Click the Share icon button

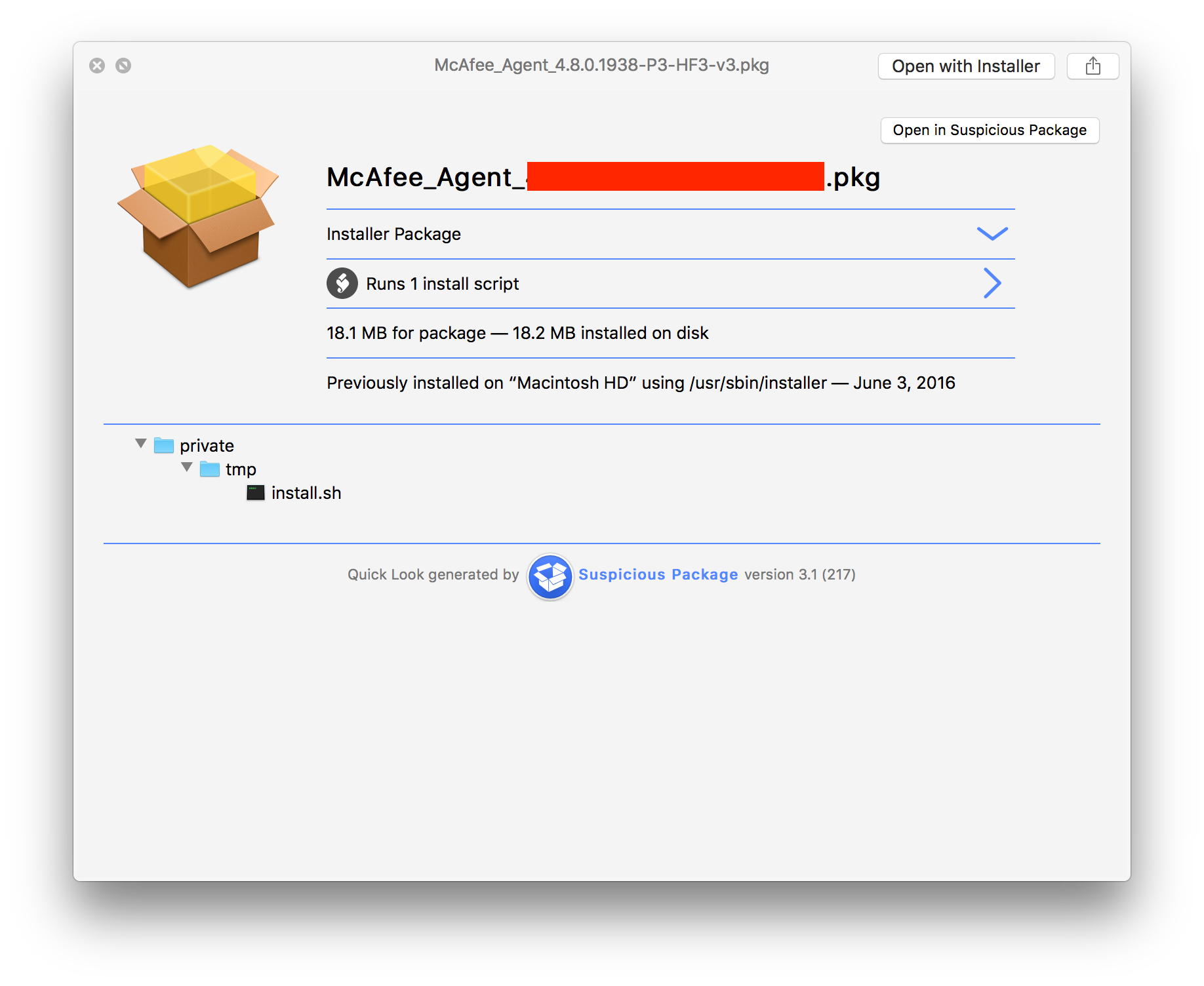1093,66
